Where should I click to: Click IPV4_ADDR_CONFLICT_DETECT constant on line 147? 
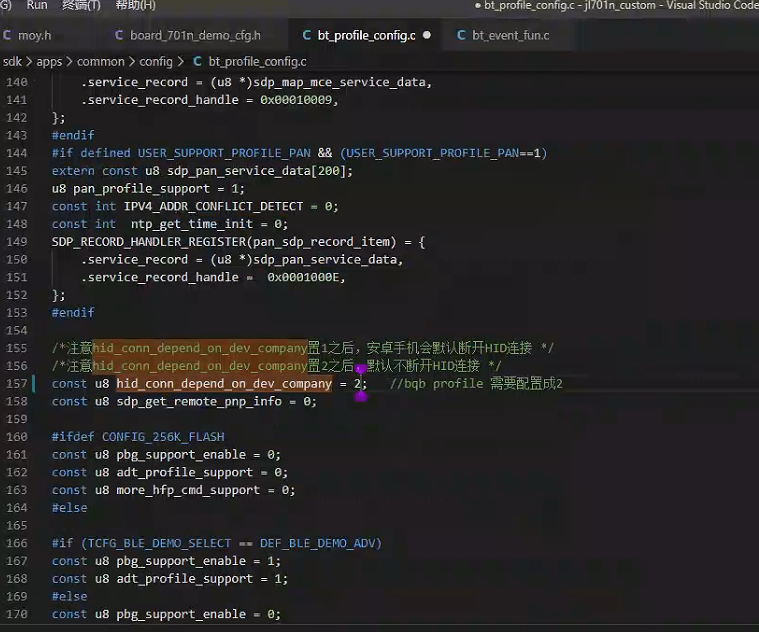pos(213,206)
